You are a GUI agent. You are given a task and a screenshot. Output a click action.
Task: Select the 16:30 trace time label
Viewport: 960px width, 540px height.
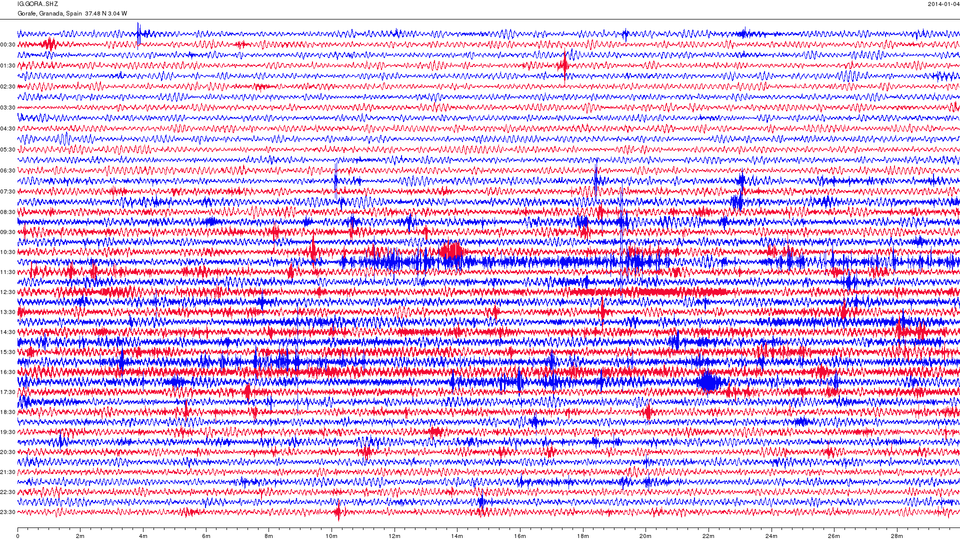click(7, 372)
